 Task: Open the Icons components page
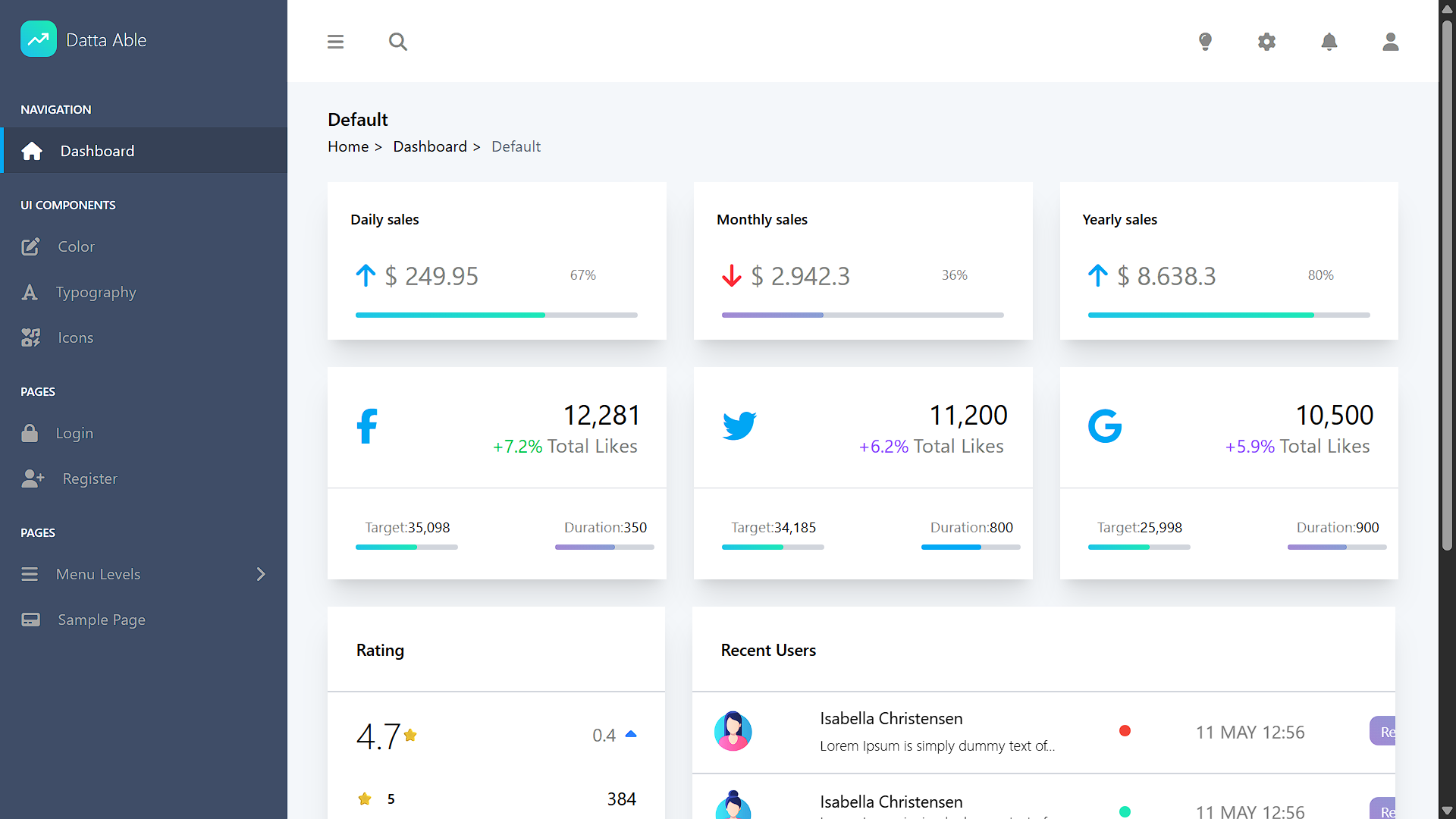pyautogui.click(x=75, y=337)
